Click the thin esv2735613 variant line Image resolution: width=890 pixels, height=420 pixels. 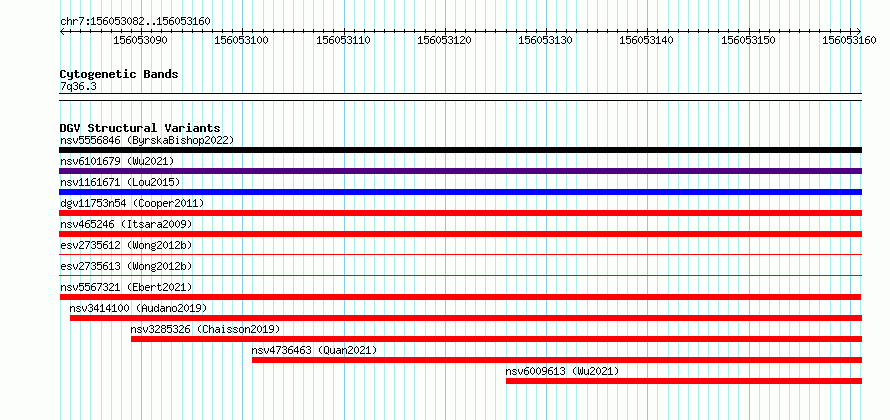coord(460,276)
